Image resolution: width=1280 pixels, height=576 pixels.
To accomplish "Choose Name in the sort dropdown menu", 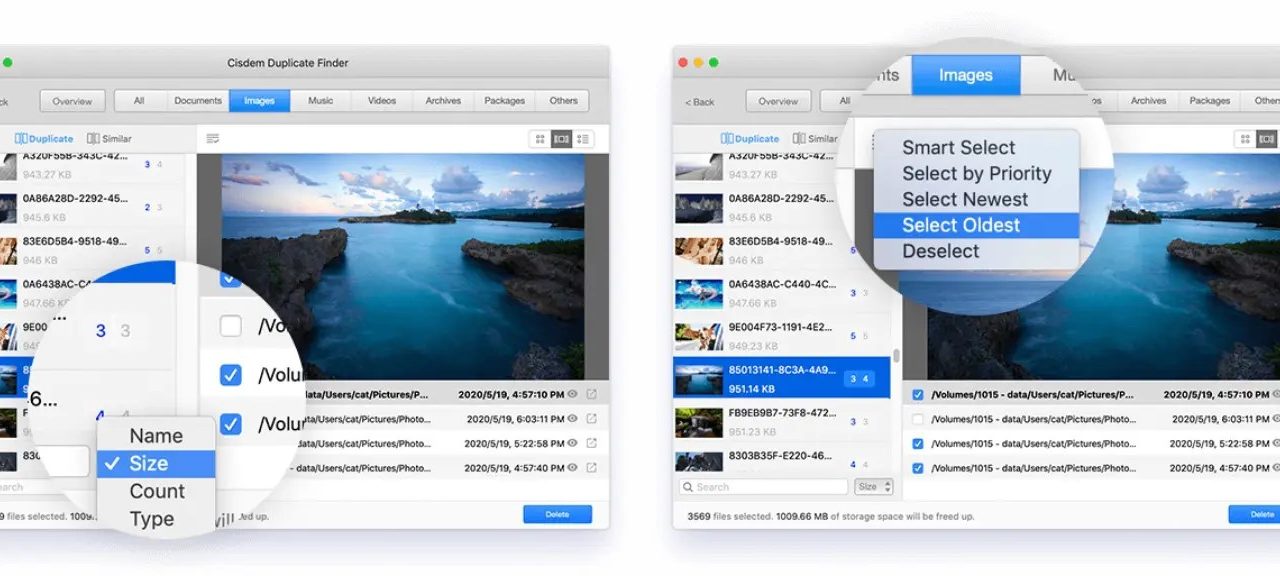I will pos(156,436).
